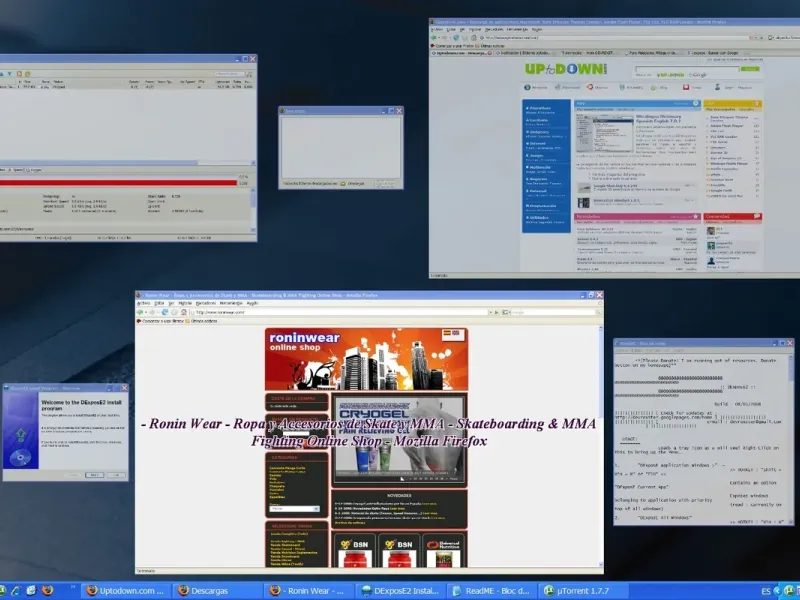Open Ayuda menu in Ronin Wear window
Image resolution: width=800 pixels, height=600 pixels.
click(253, 303)
